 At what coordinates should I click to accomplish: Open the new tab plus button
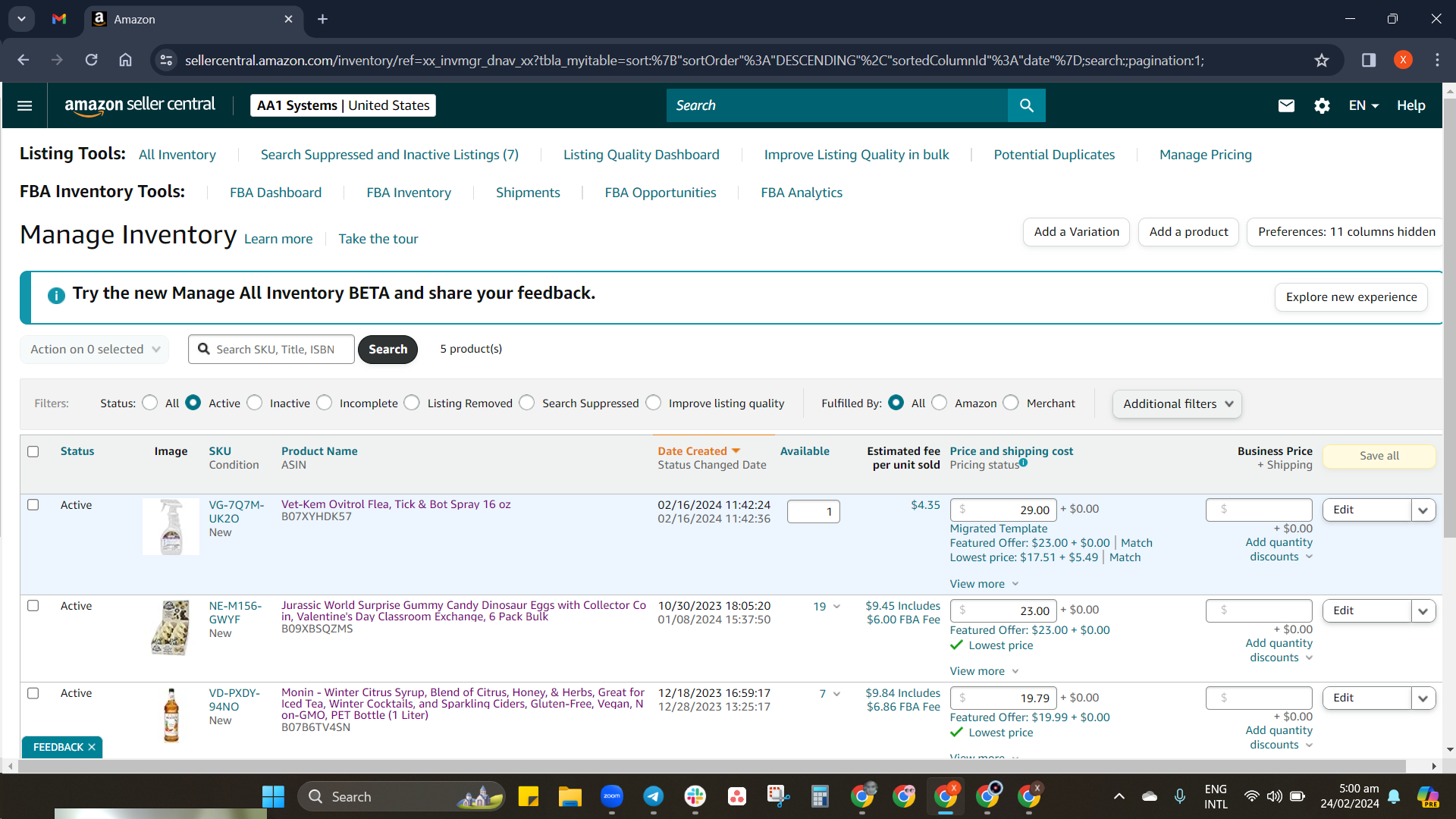click(322, 19)
